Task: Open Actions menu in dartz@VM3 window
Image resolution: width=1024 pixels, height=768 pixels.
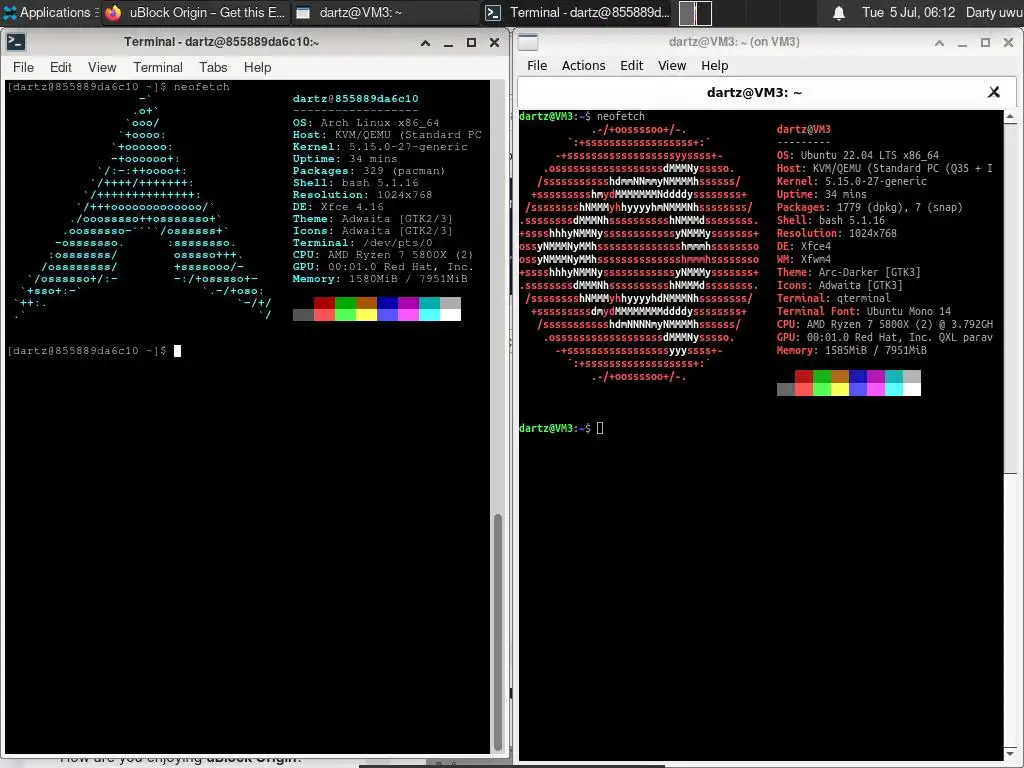Action: click(583, 66)
